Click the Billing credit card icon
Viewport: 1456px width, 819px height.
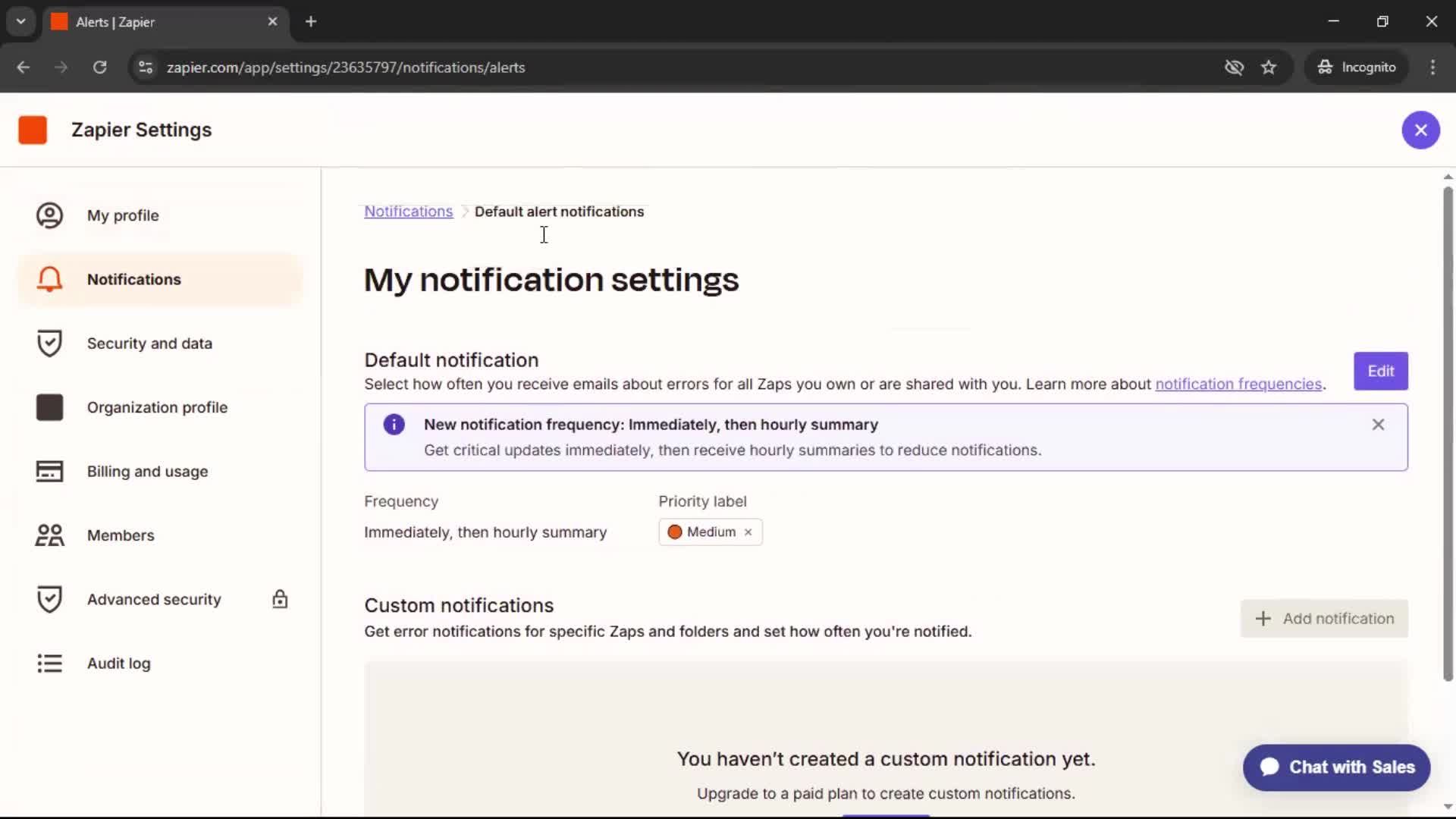[x=50, y=471]
